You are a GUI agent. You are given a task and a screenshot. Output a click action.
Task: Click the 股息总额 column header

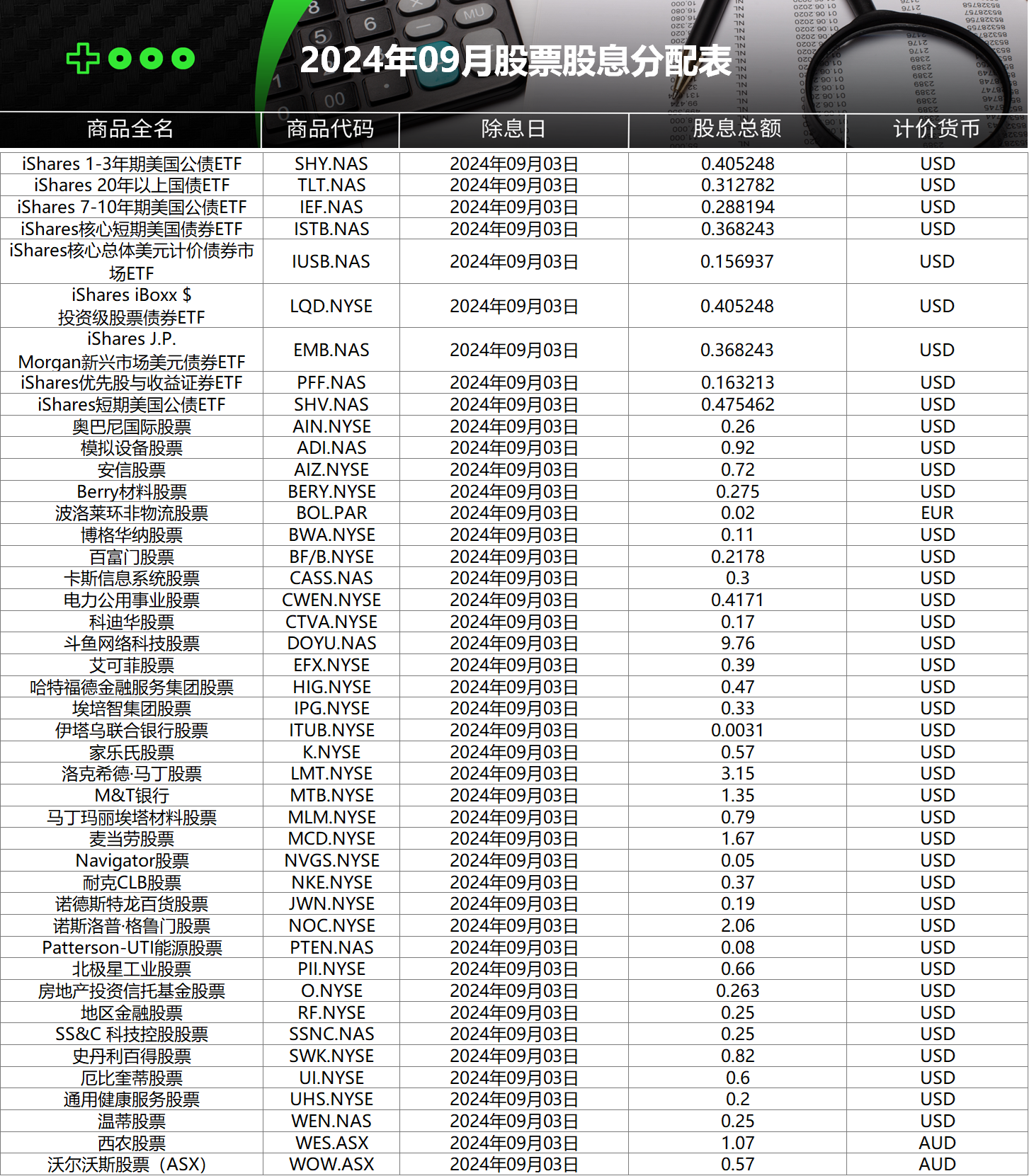pyautogui.click(x=737, y=129)
